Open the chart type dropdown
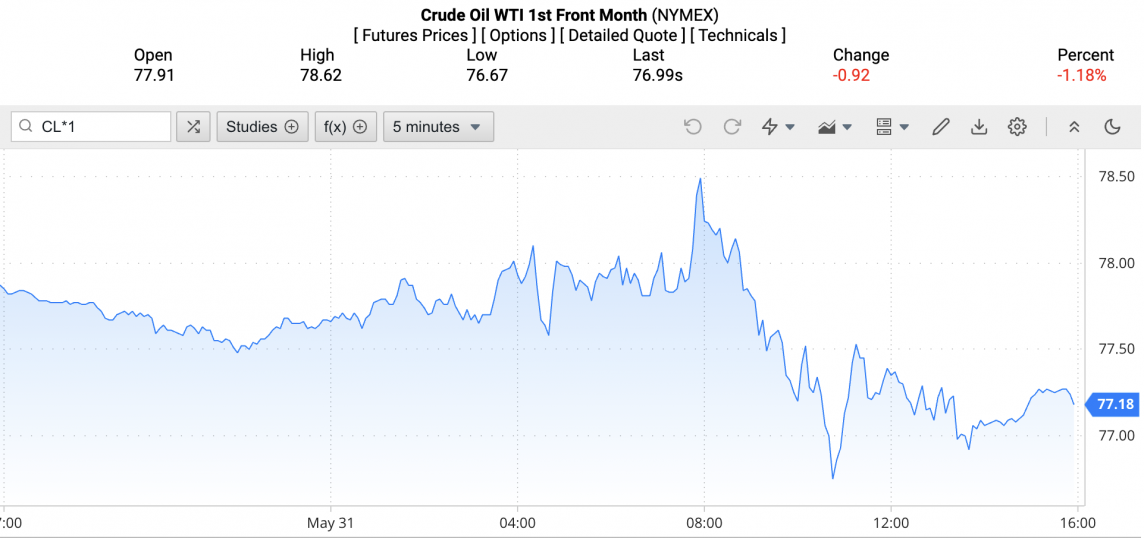The width and height of the screenshot is (1144, 538). click(x=835, y=127)
